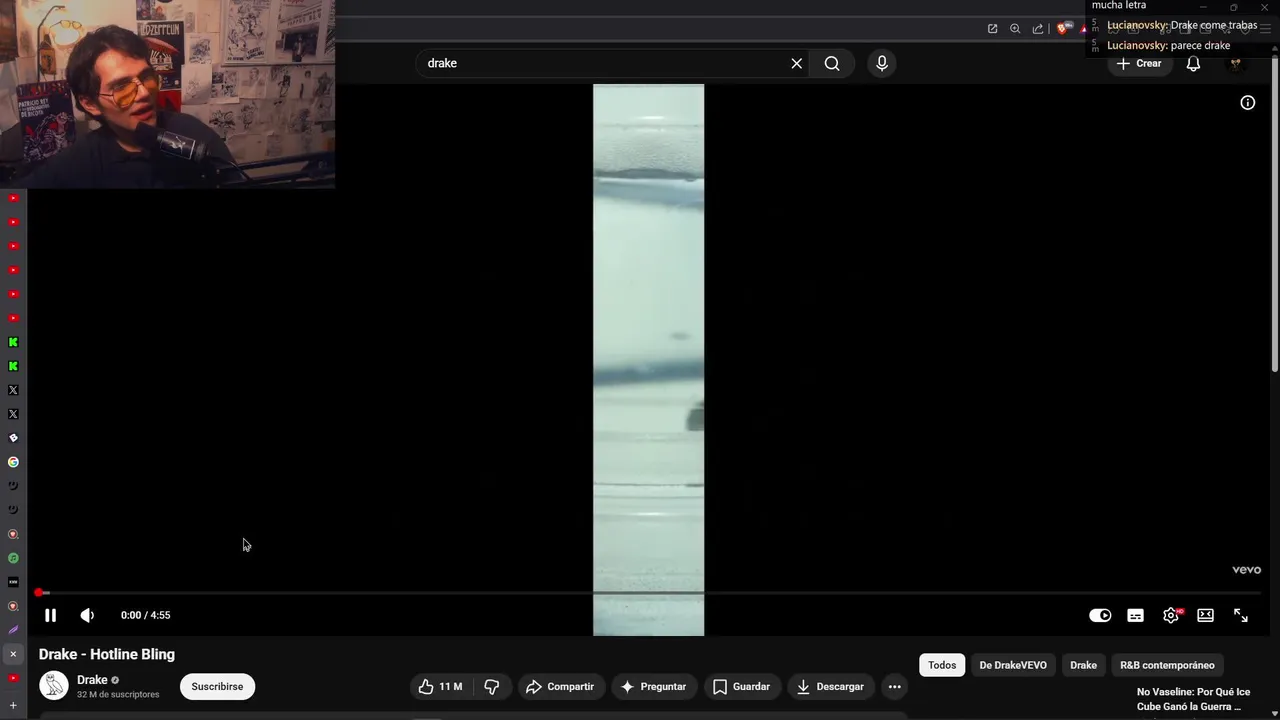Screen dimensions: 1280x720
Task: Open the Drake channel name link
Action: [92, 680]
